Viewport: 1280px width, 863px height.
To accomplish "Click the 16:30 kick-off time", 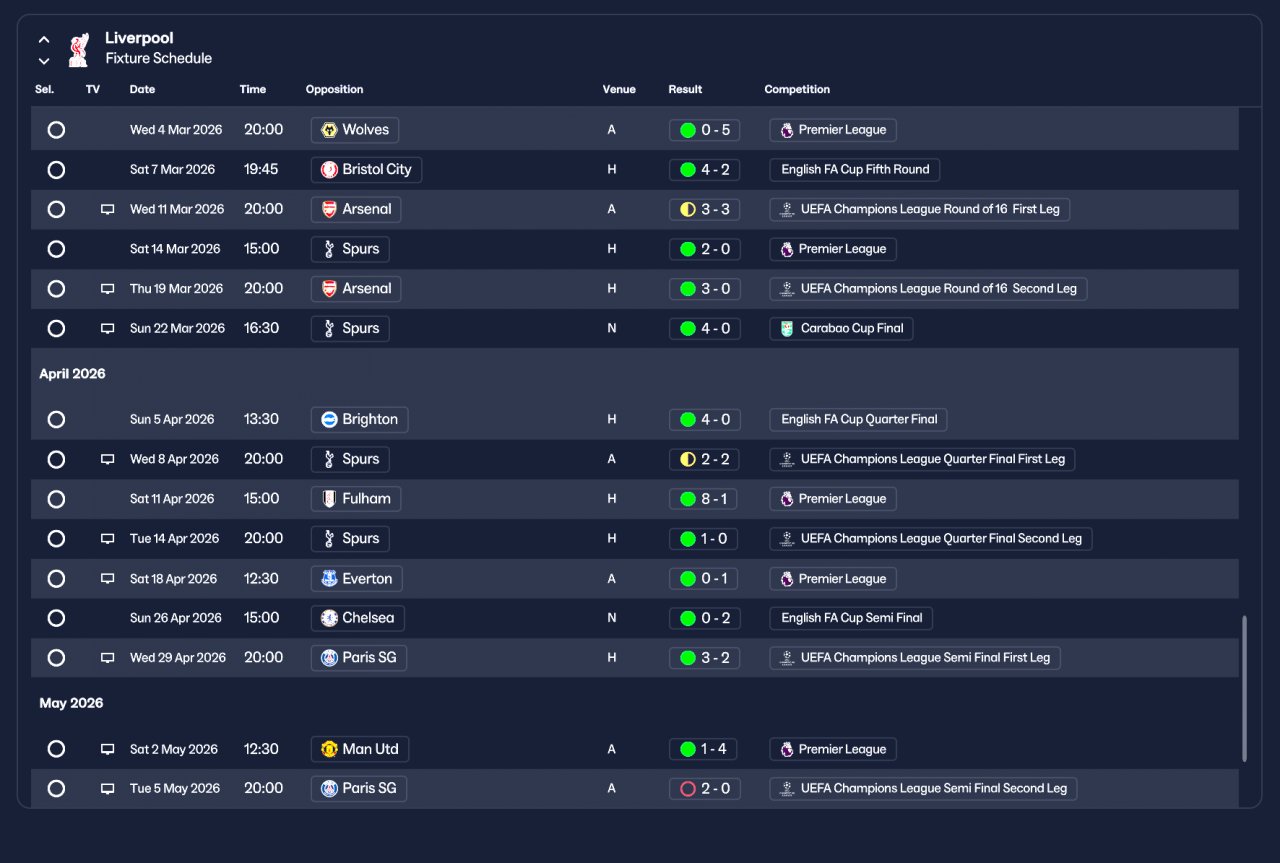I will [x=262, y=329].
